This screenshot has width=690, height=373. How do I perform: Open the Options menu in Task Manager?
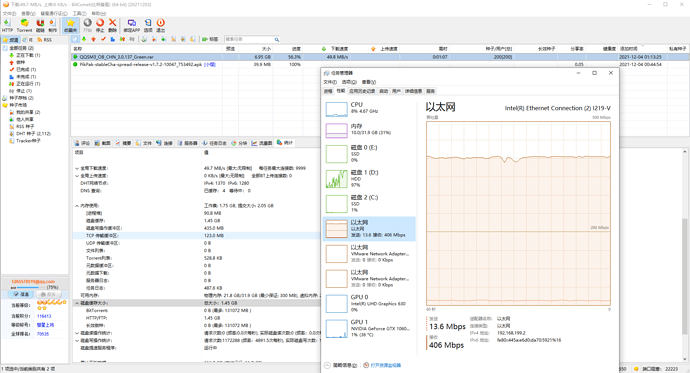click(349, 82)
